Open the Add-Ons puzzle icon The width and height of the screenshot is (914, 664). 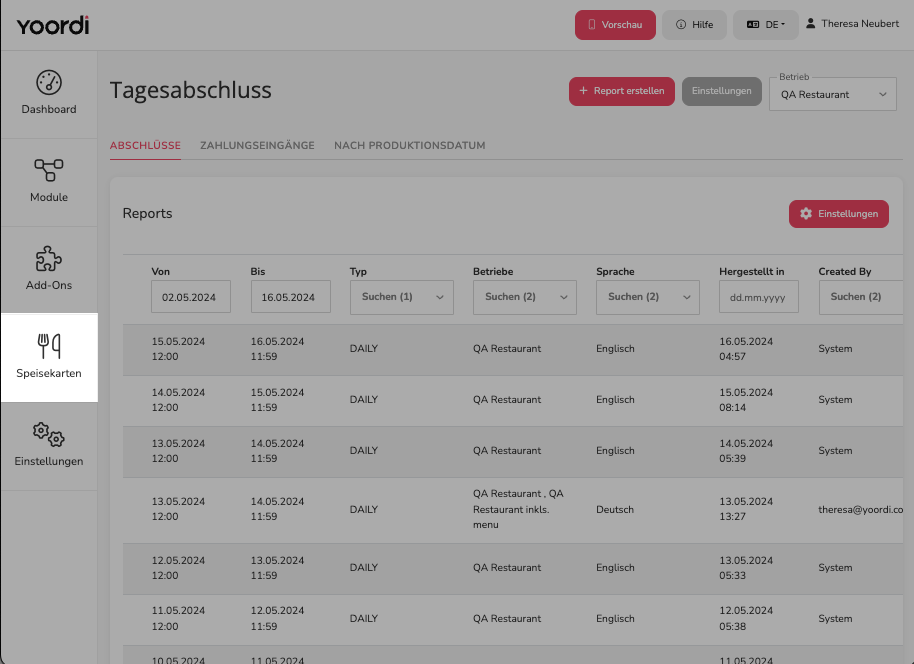tap(49, 259)
